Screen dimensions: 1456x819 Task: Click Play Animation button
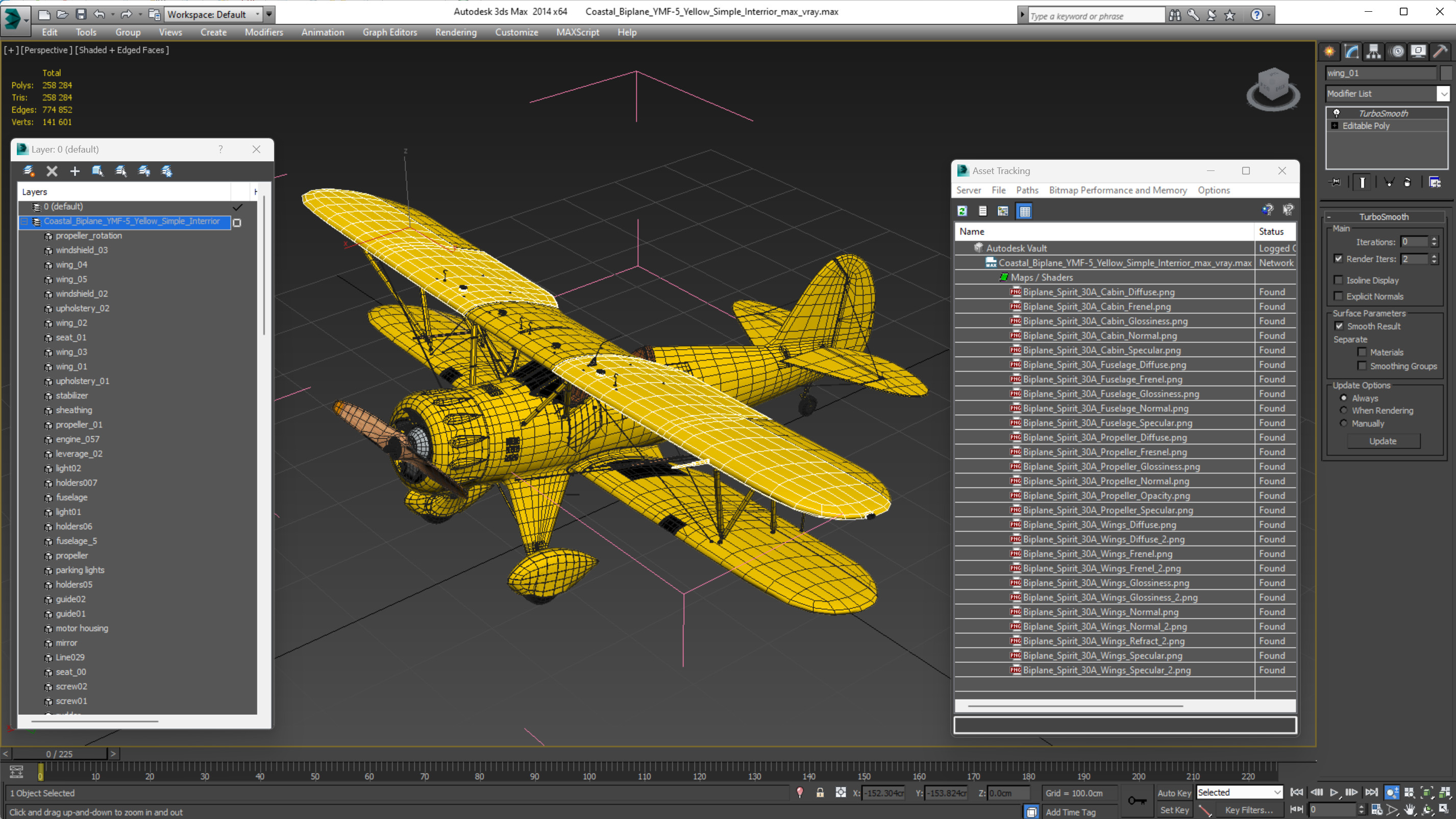pos(1334,792)
